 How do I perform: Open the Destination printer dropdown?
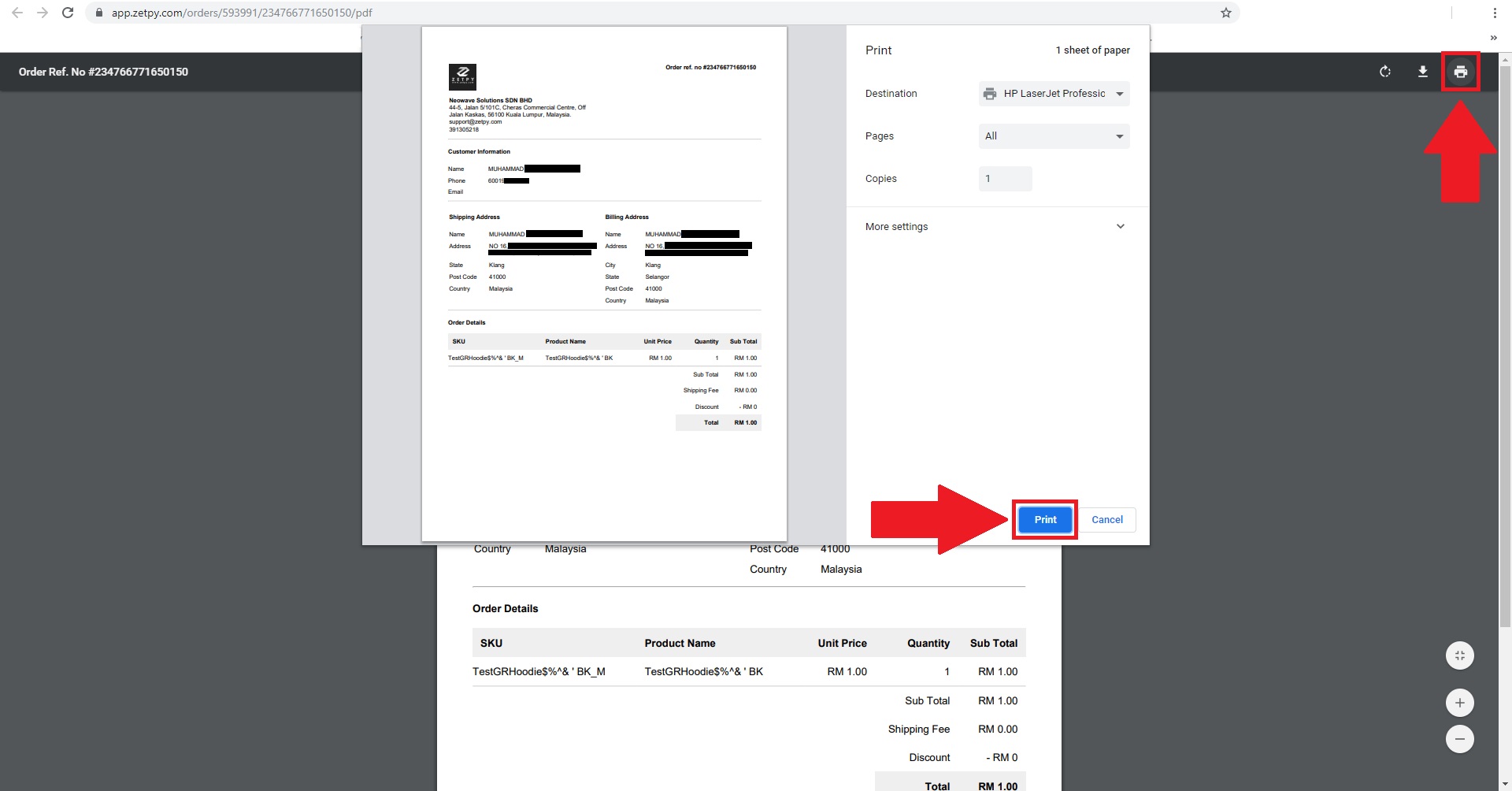click(1054, 94)
